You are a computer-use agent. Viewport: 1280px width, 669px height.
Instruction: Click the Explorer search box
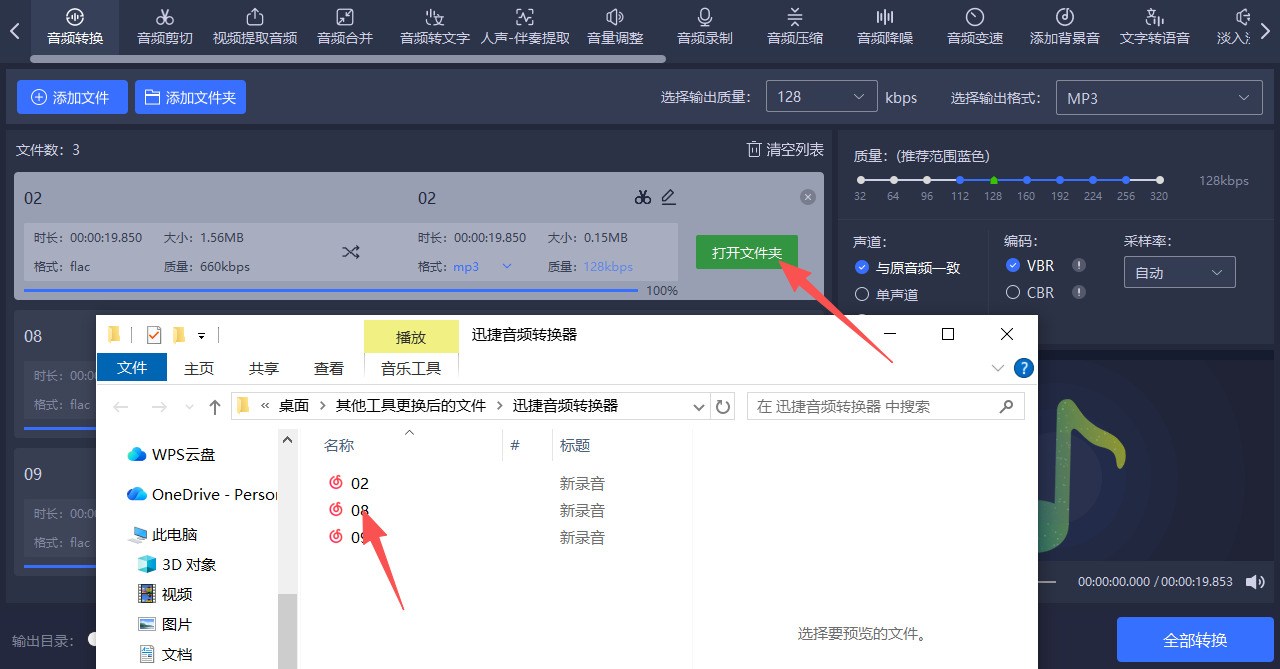pyautogui.click(x=885, y=406)
